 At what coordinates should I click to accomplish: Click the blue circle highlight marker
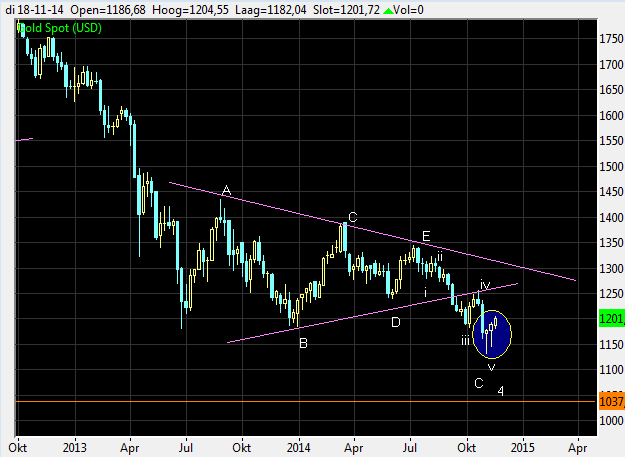pos(491,334)
